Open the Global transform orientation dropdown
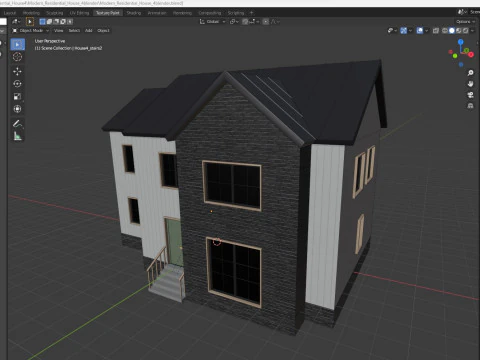480x360 pixels. (213, 22)
